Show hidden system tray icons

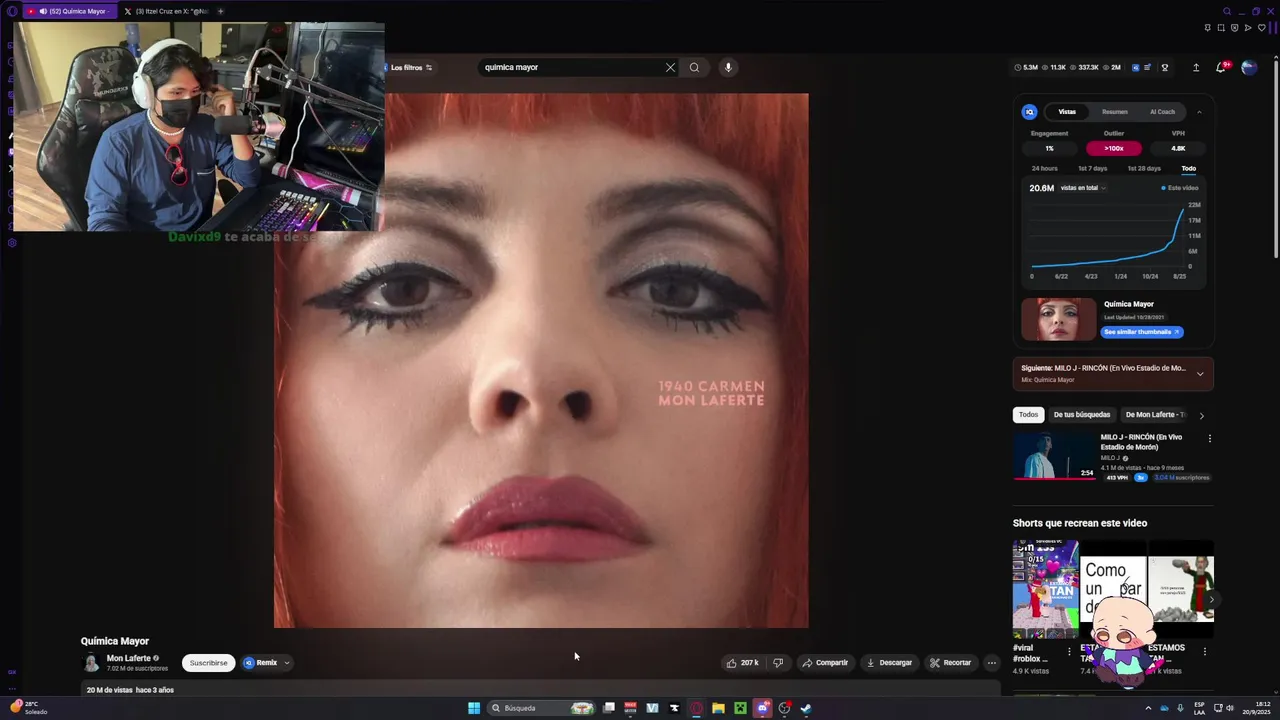(1148, 708)
